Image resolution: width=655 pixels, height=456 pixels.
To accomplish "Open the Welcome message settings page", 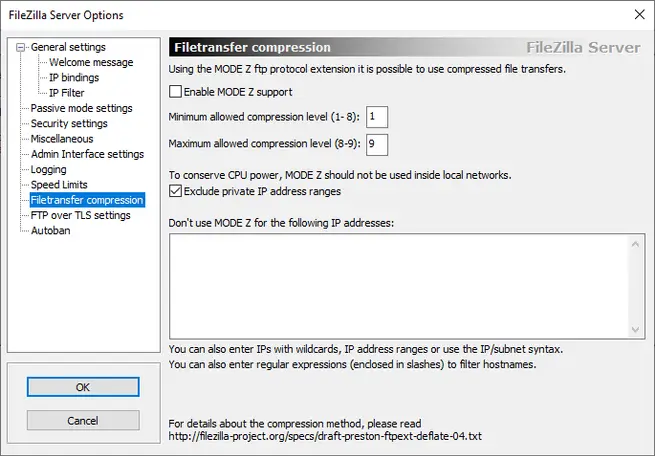I will (x=91, y=62).
